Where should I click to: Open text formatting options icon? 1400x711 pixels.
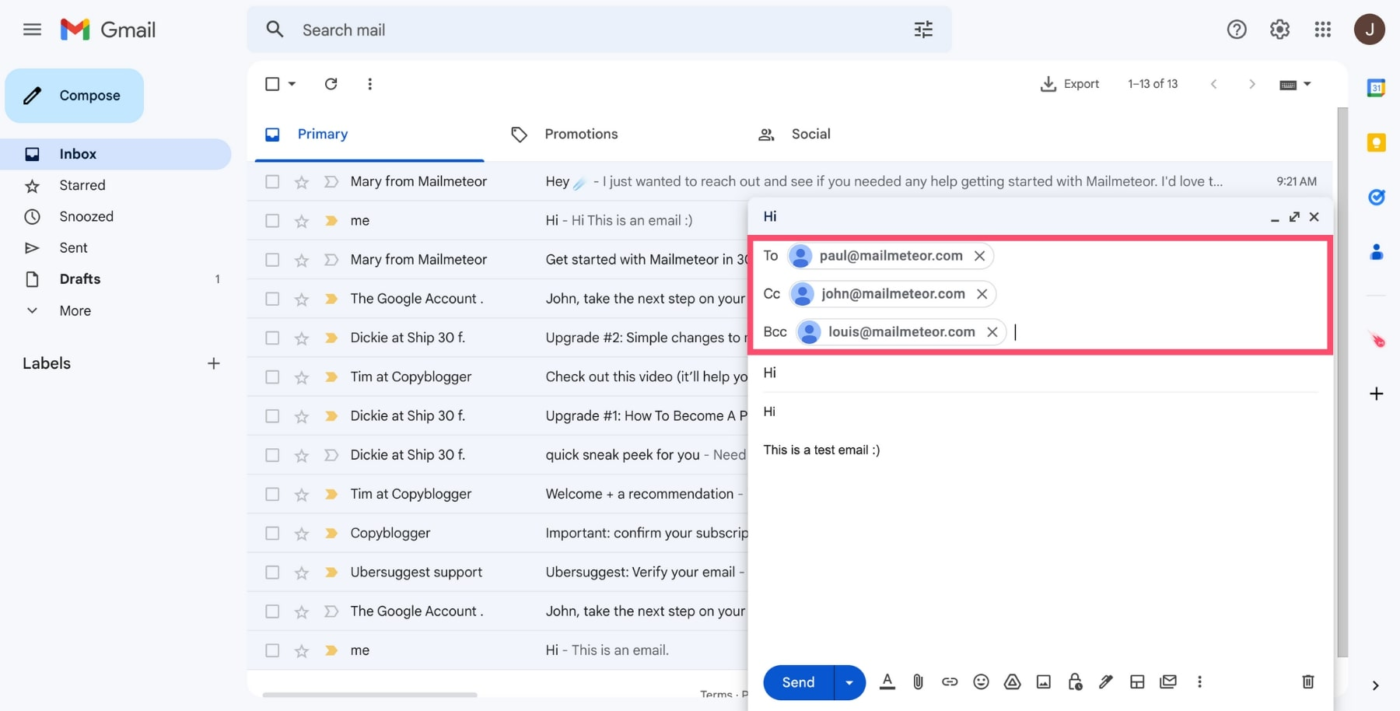click(887, 682)
